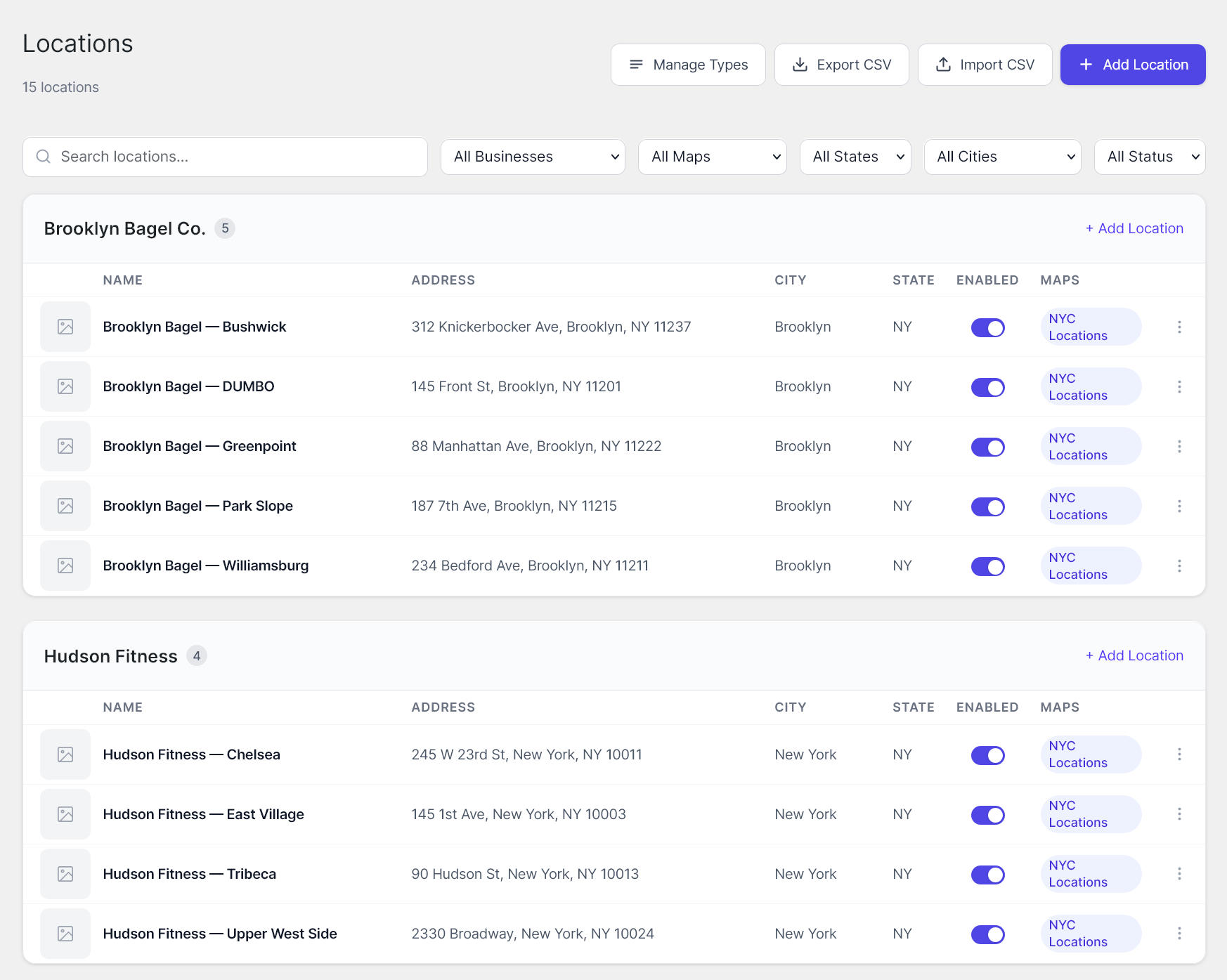This screenshot has height=980, width=1227.
Task: Open kebab menu for Hudson Fitness — East Village
Action: [x=1179, y=814]
